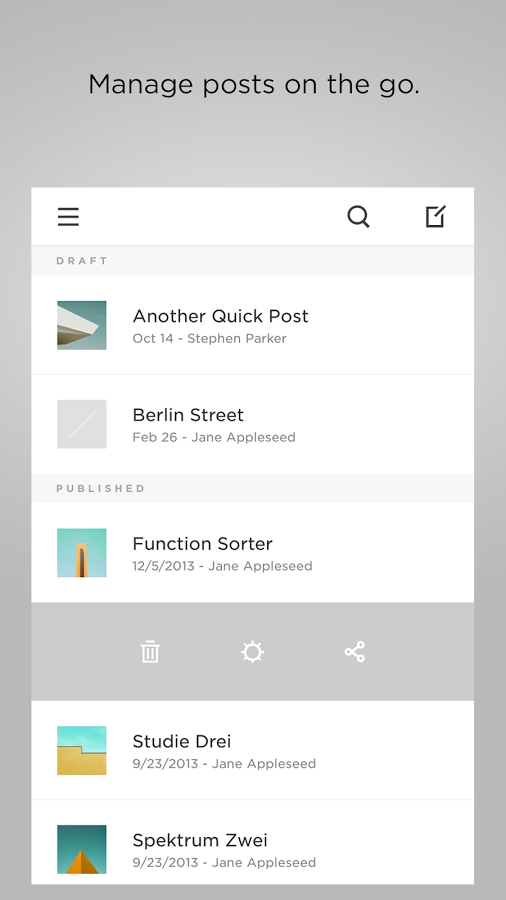The height and width of the screenshot is (900, 506).
Task: Tap the blank Berlin Street thumbnail
Action: 81,424
